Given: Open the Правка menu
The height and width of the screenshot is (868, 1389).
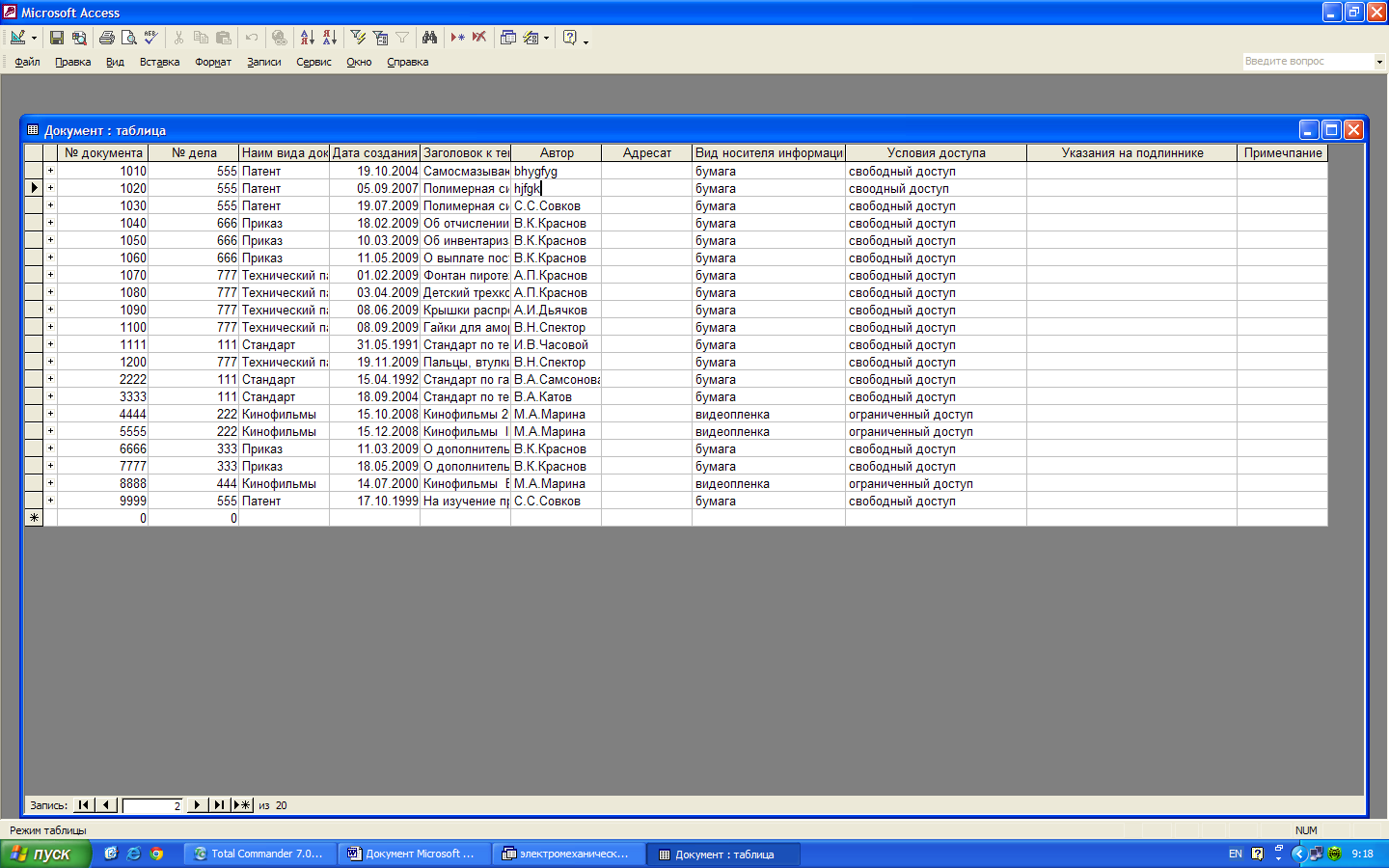Looking at the screenshot, I should coord(72,62).
